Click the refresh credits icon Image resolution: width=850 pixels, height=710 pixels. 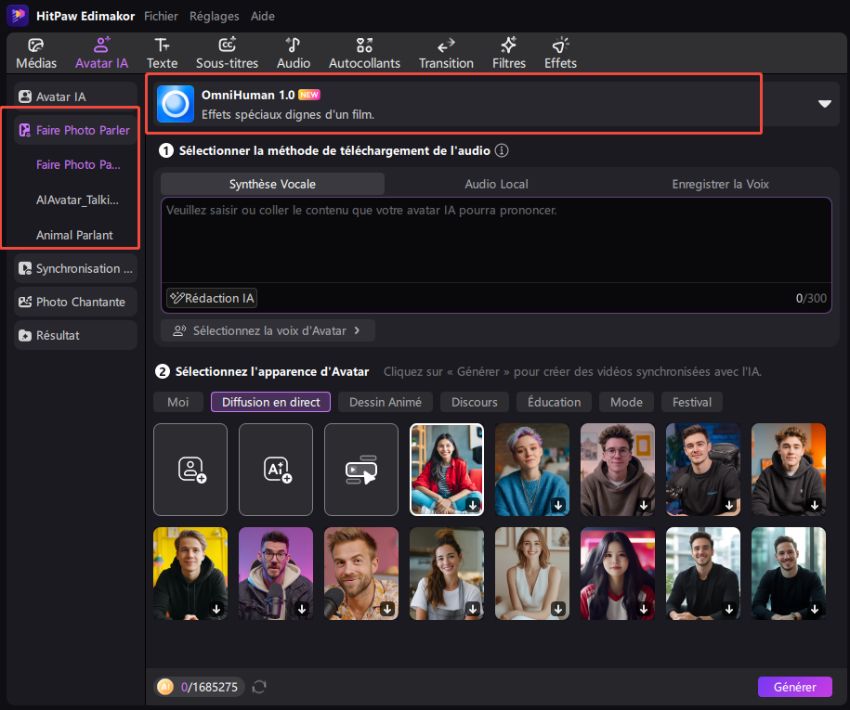tap(259, 687)
